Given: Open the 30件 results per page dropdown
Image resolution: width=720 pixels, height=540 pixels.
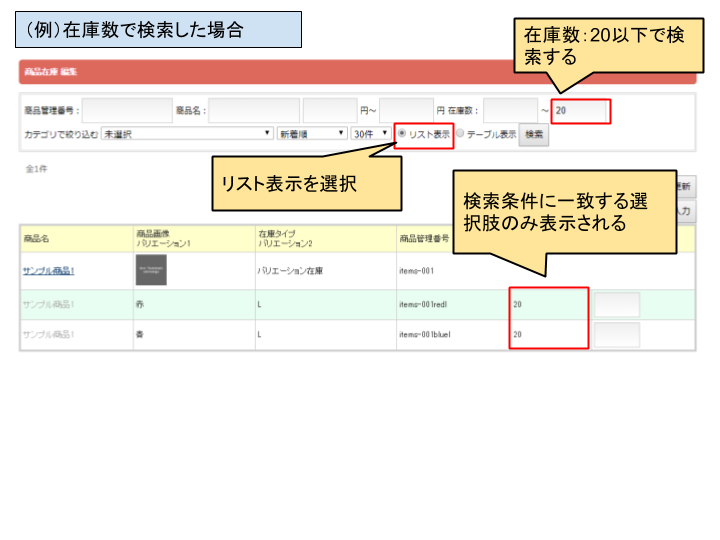Looking at the screenshot, I should [x=370, y=133].
